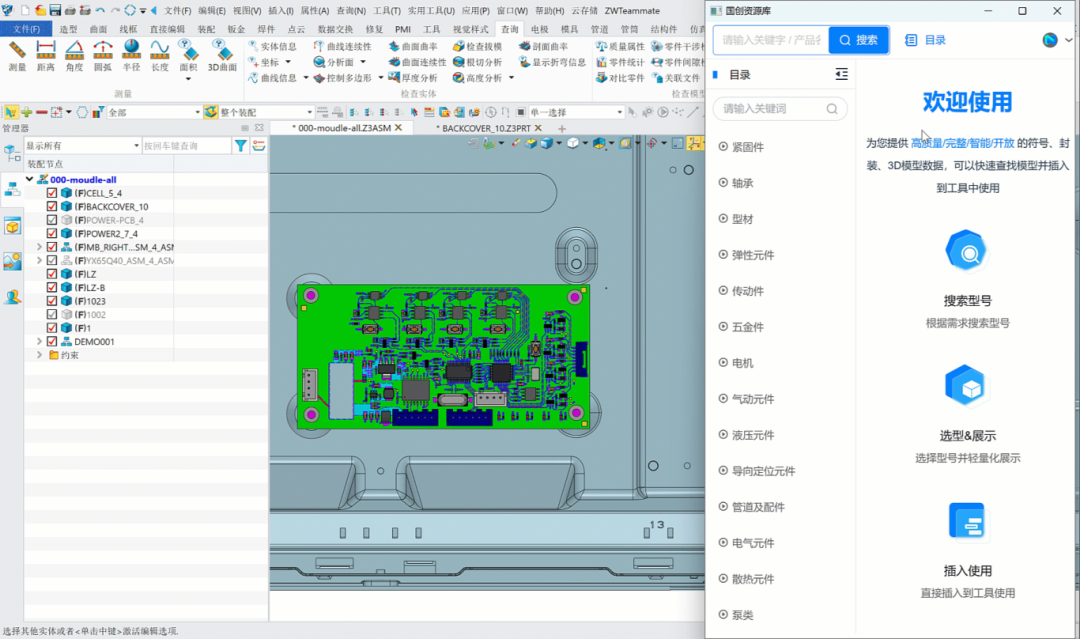Open the 工具(T) menu in the menu bar
Viewport: 1080px width, 639px height.
pyautogui.click(x=386, y=10)
